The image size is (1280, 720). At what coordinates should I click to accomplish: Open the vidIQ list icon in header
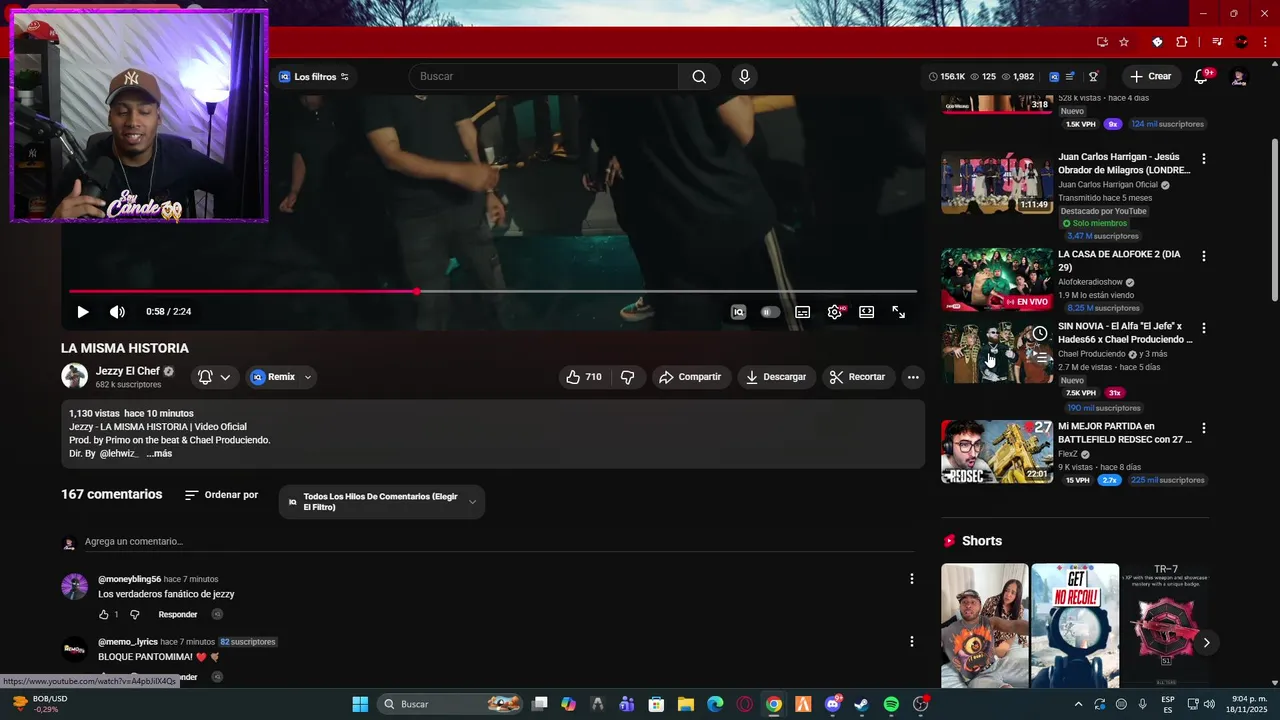coord(1070,77)
